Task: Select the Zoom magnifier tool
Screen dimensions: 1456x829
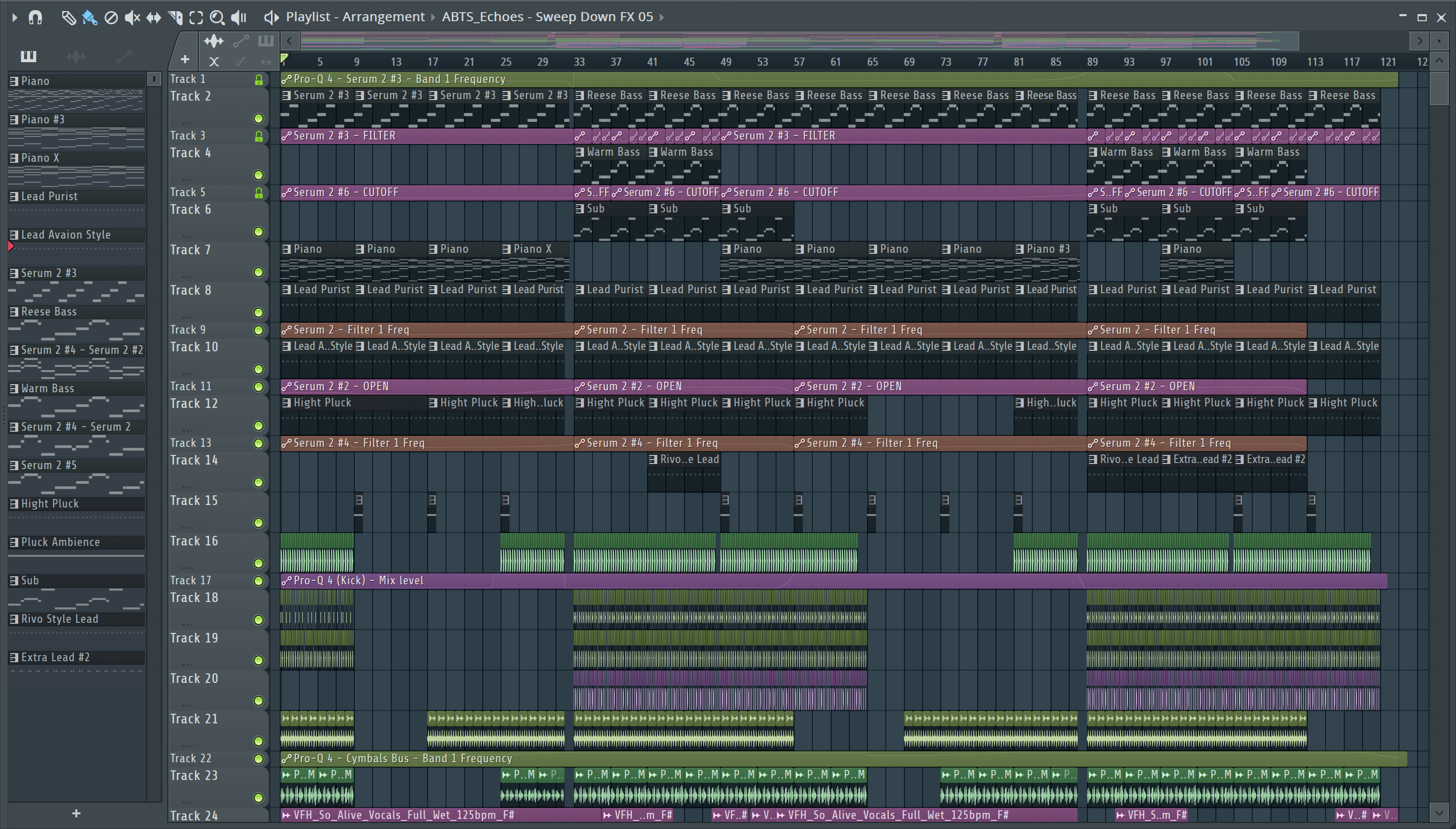Action: pyautogui.click(x=217, y=18)
